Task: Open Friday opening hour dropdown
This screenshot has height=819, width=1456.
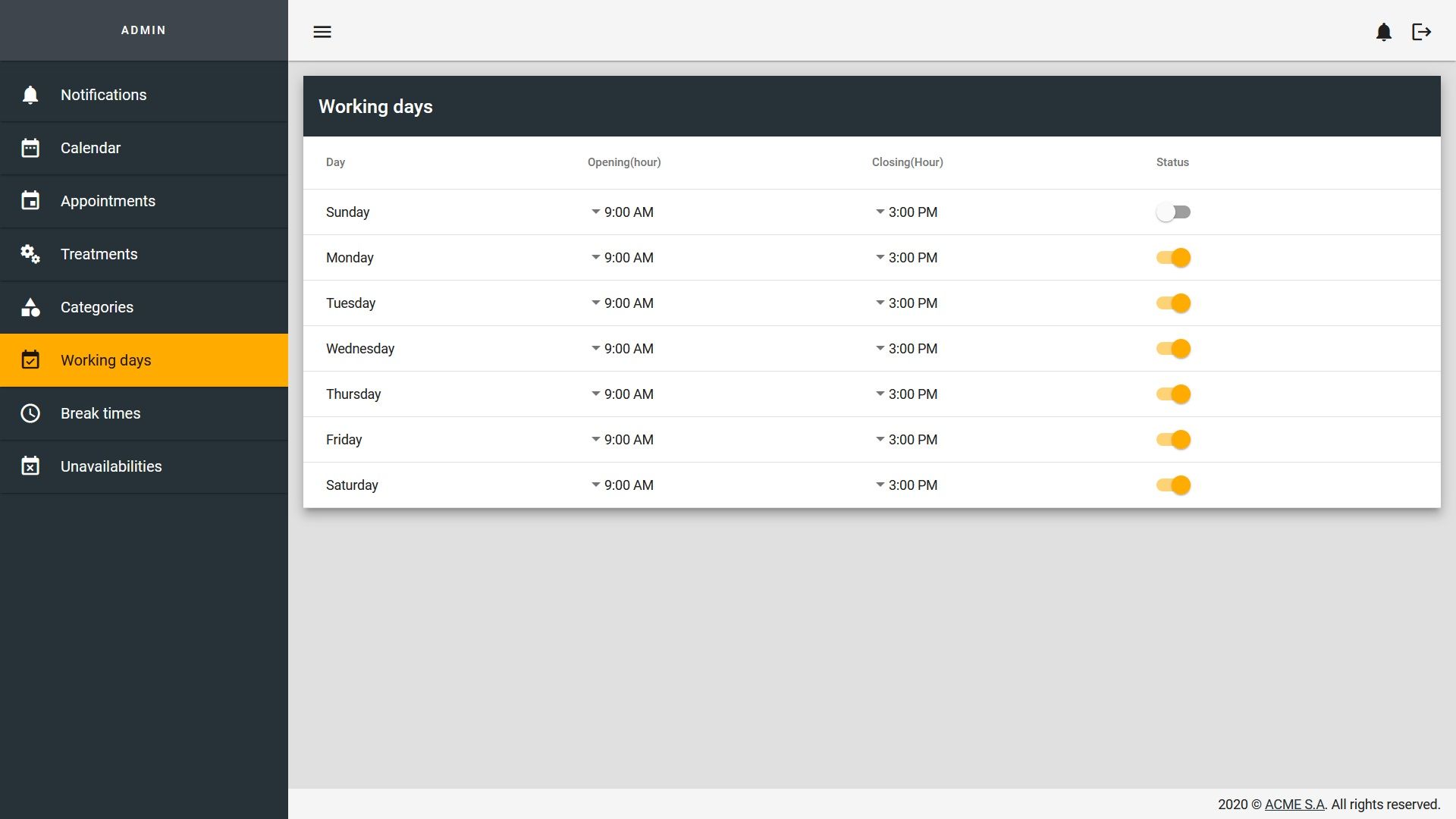Action: (x=622, y=440)
